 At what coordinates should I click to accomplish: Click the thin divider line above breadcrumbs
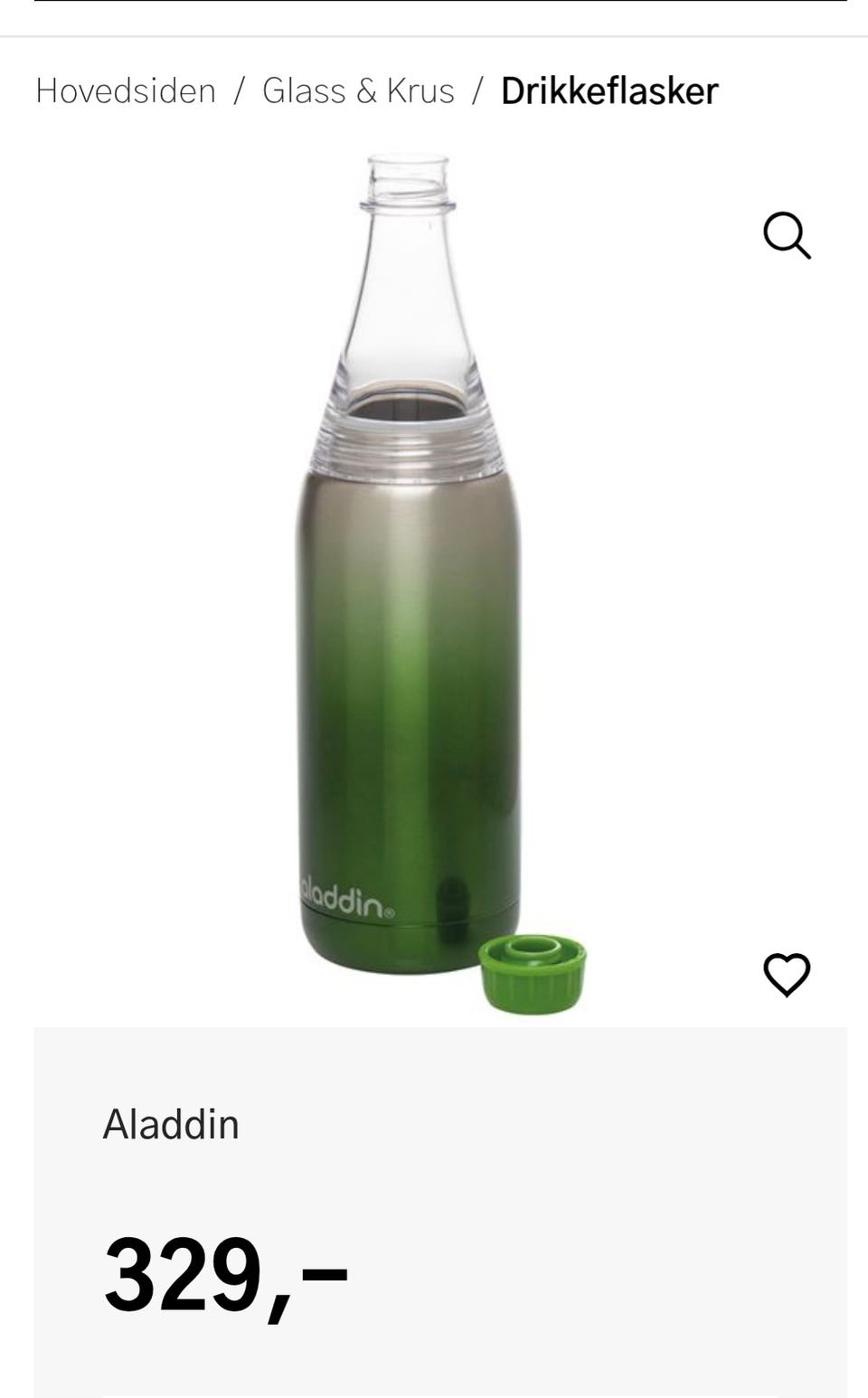pos(434,37)
